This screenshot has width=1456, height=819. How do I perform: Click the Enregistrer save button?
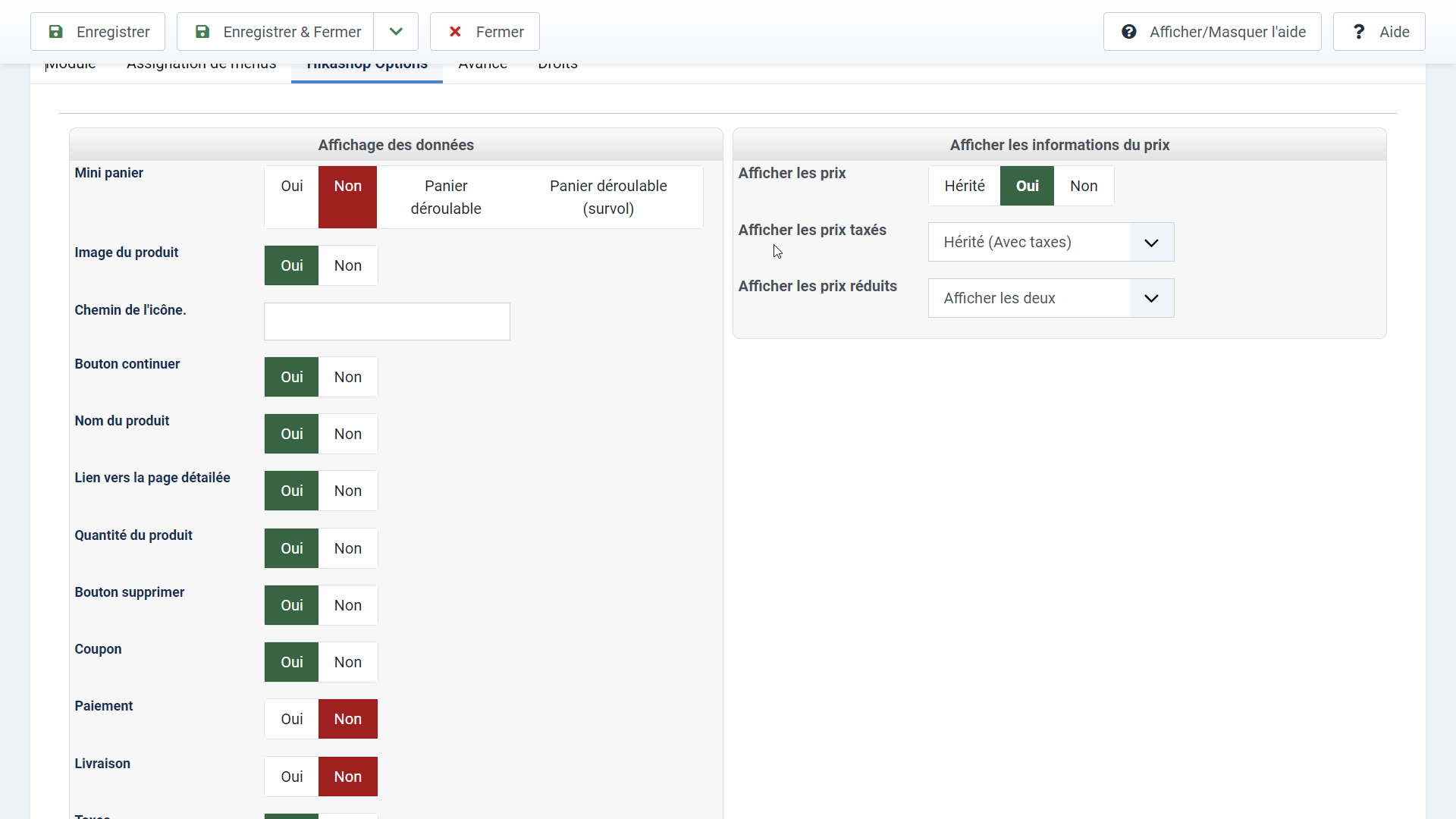[98, 32]
